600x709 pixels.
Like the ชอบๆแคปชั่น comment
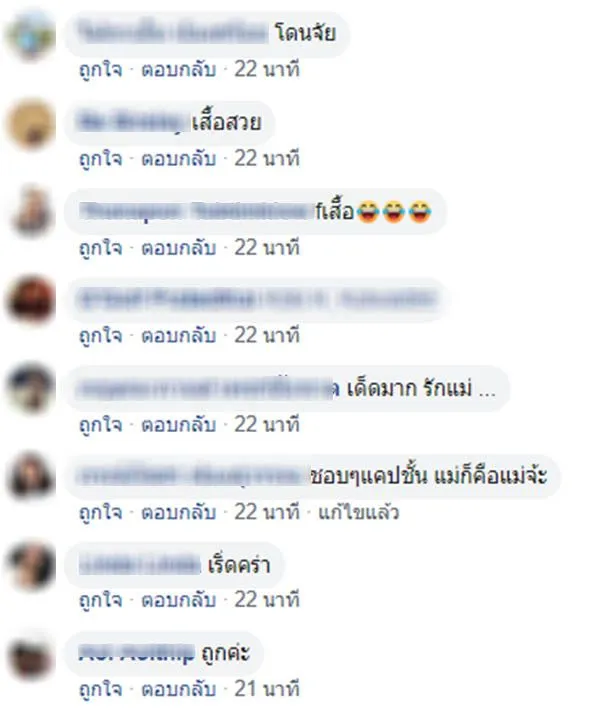click(101, 512)
